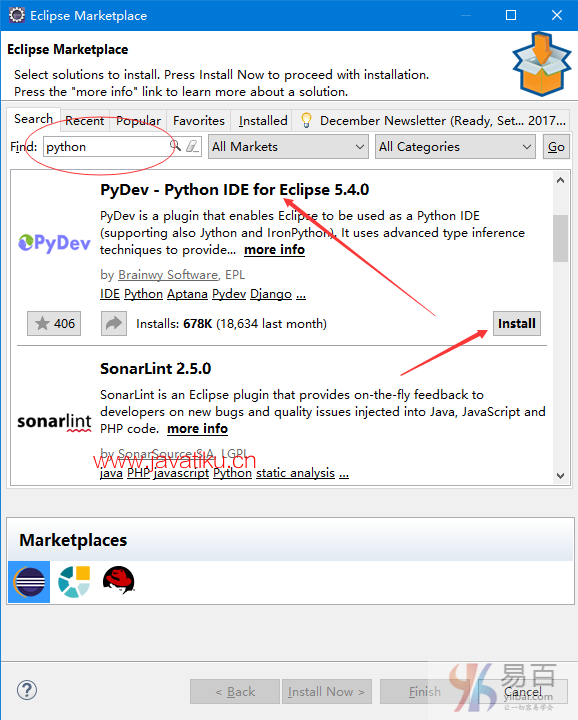
Task: Click the sonarlint logo image
Action: (x=54, y=422)
